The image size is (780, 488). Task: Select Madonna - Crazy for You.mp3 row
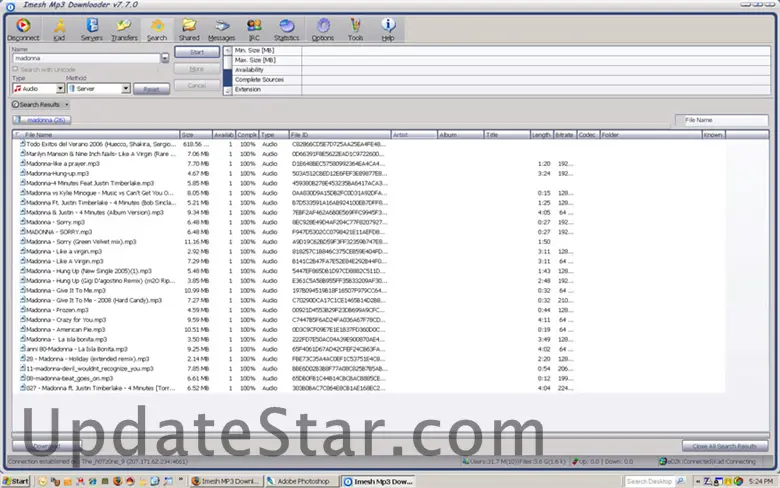point(368,319)
